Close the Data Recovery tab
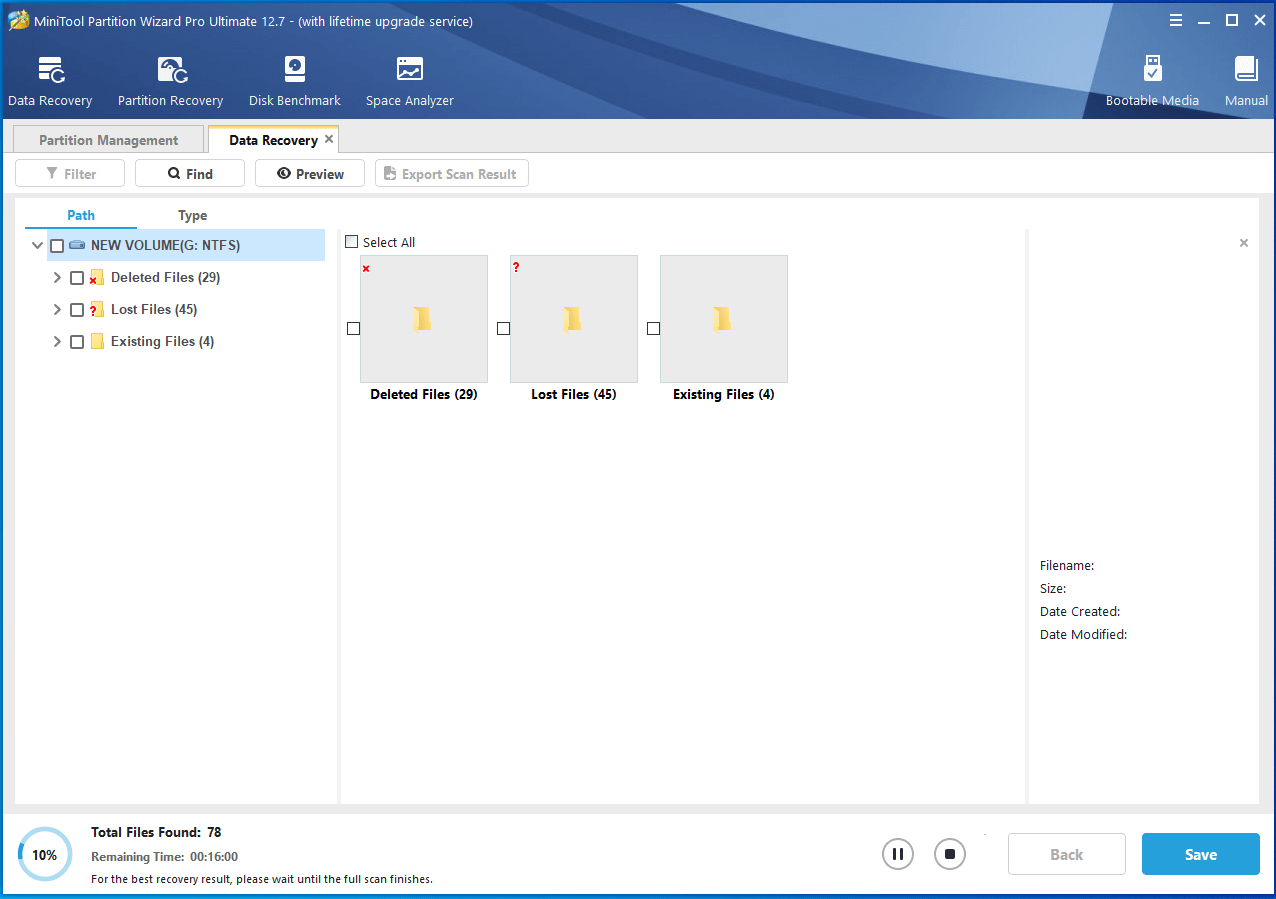1276x899 pixels. (x=329, y=140)
